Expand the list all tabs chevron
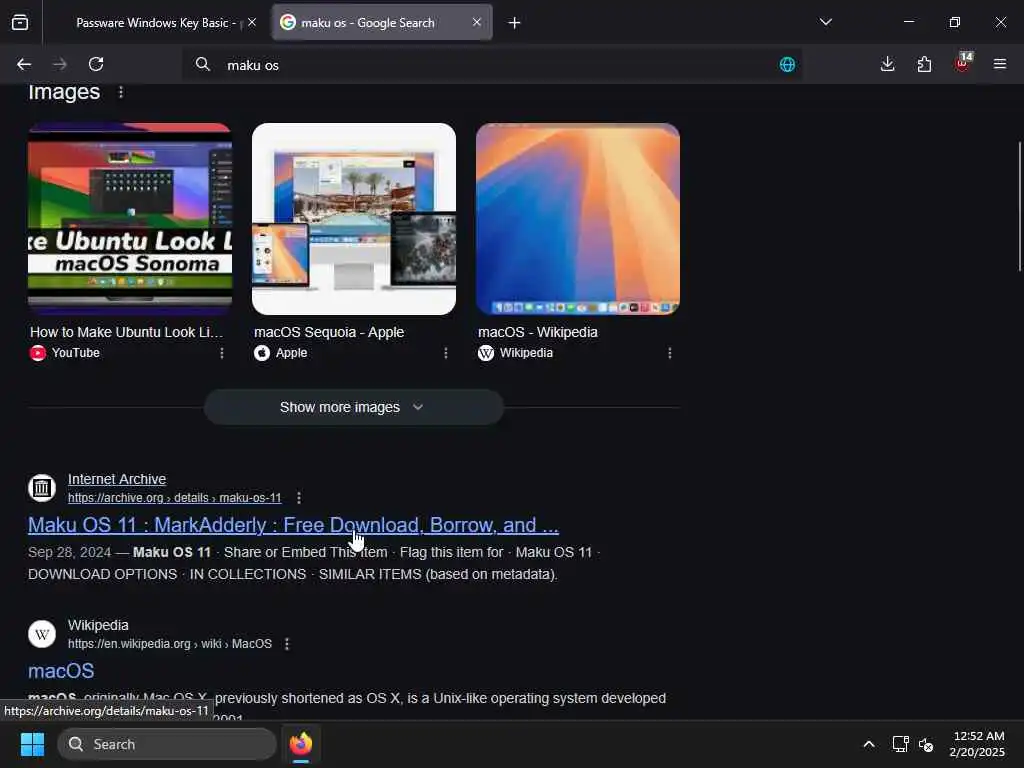 [x=825, y=22]
